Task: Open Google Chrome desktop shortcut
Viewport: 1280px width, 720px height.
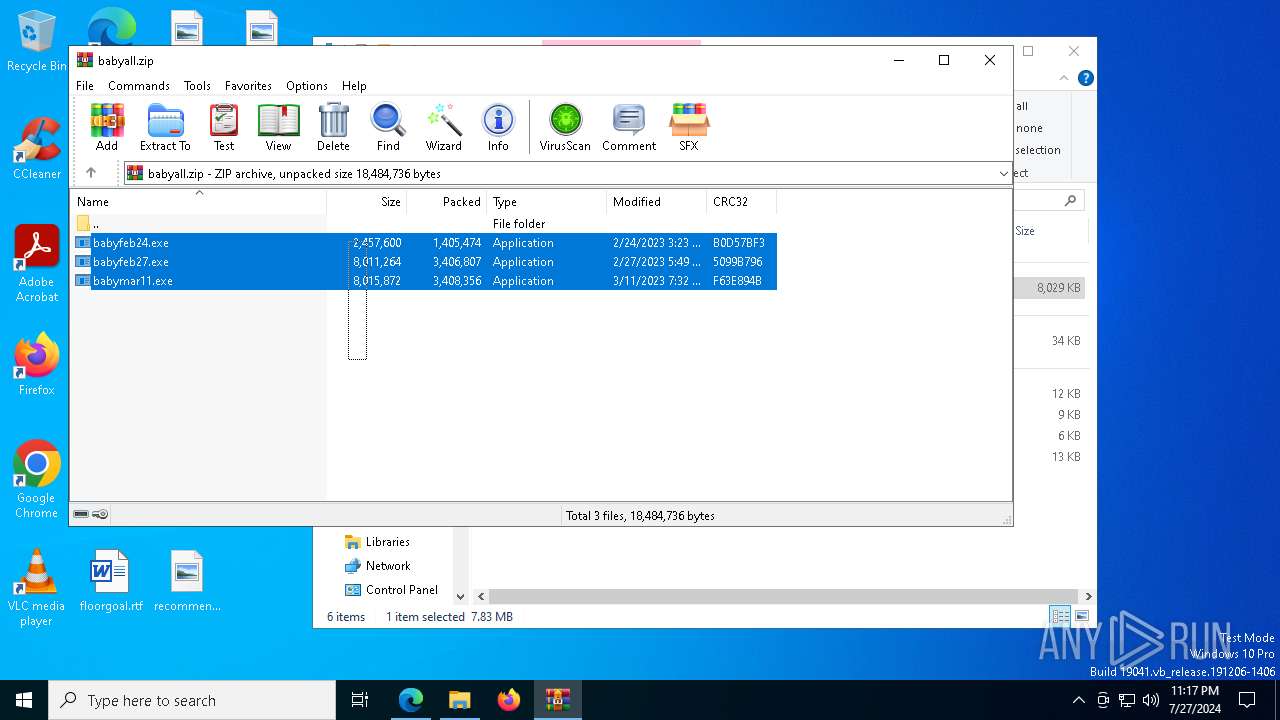Action: coord(37,479)
